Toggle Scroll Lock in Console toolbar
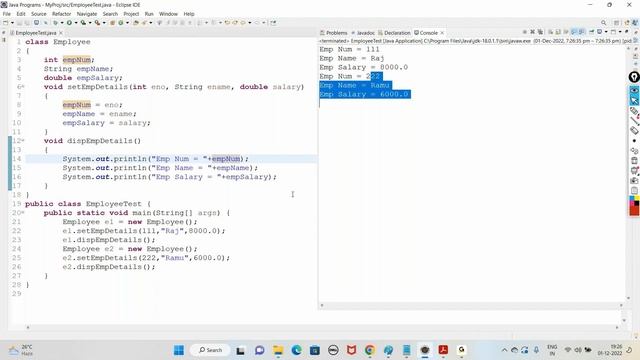Viewport: 640px width, 360px height. (x=558, y=32)
